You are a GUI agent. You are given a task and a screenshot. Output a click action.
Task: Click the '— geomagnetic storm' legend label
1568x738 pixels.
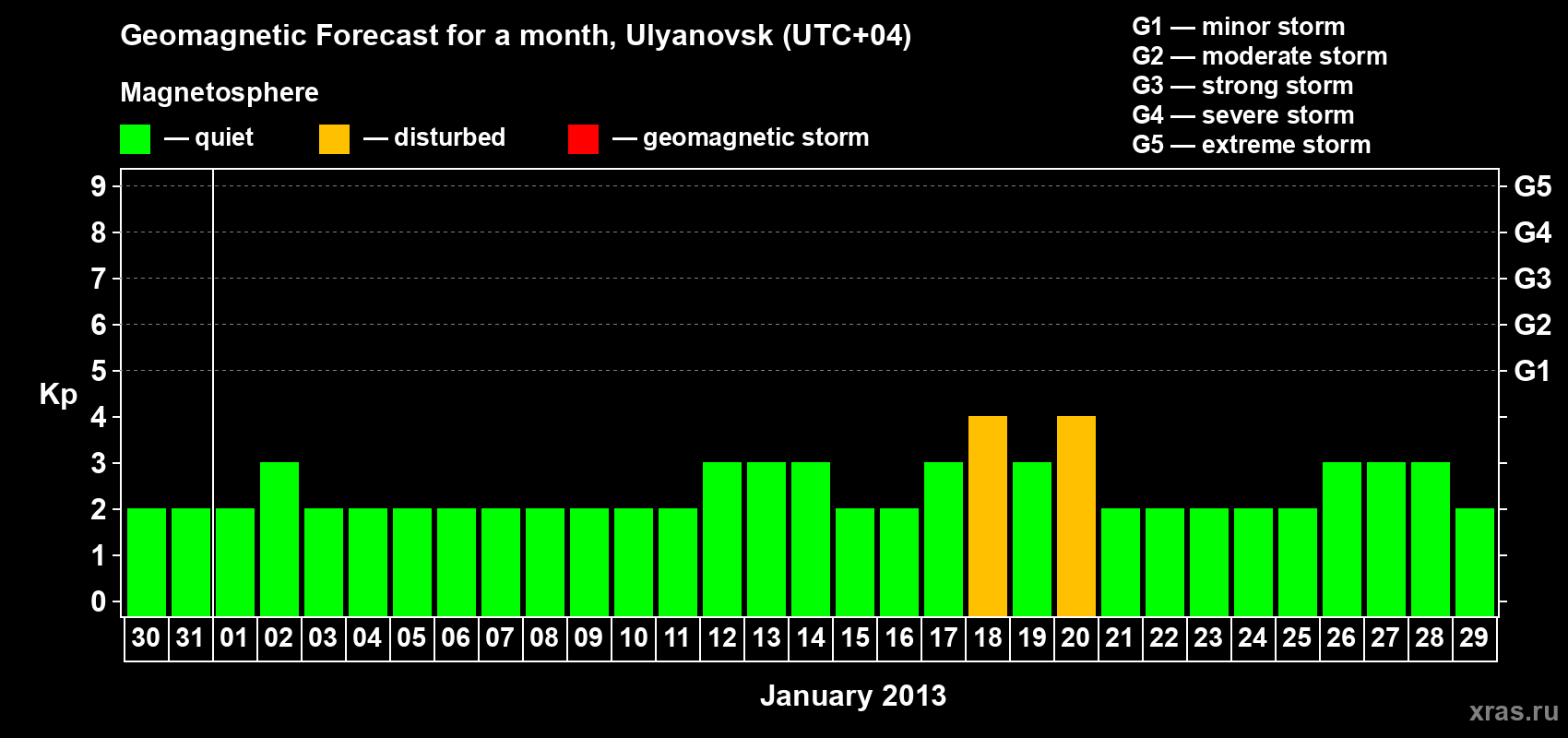[741, 138]
